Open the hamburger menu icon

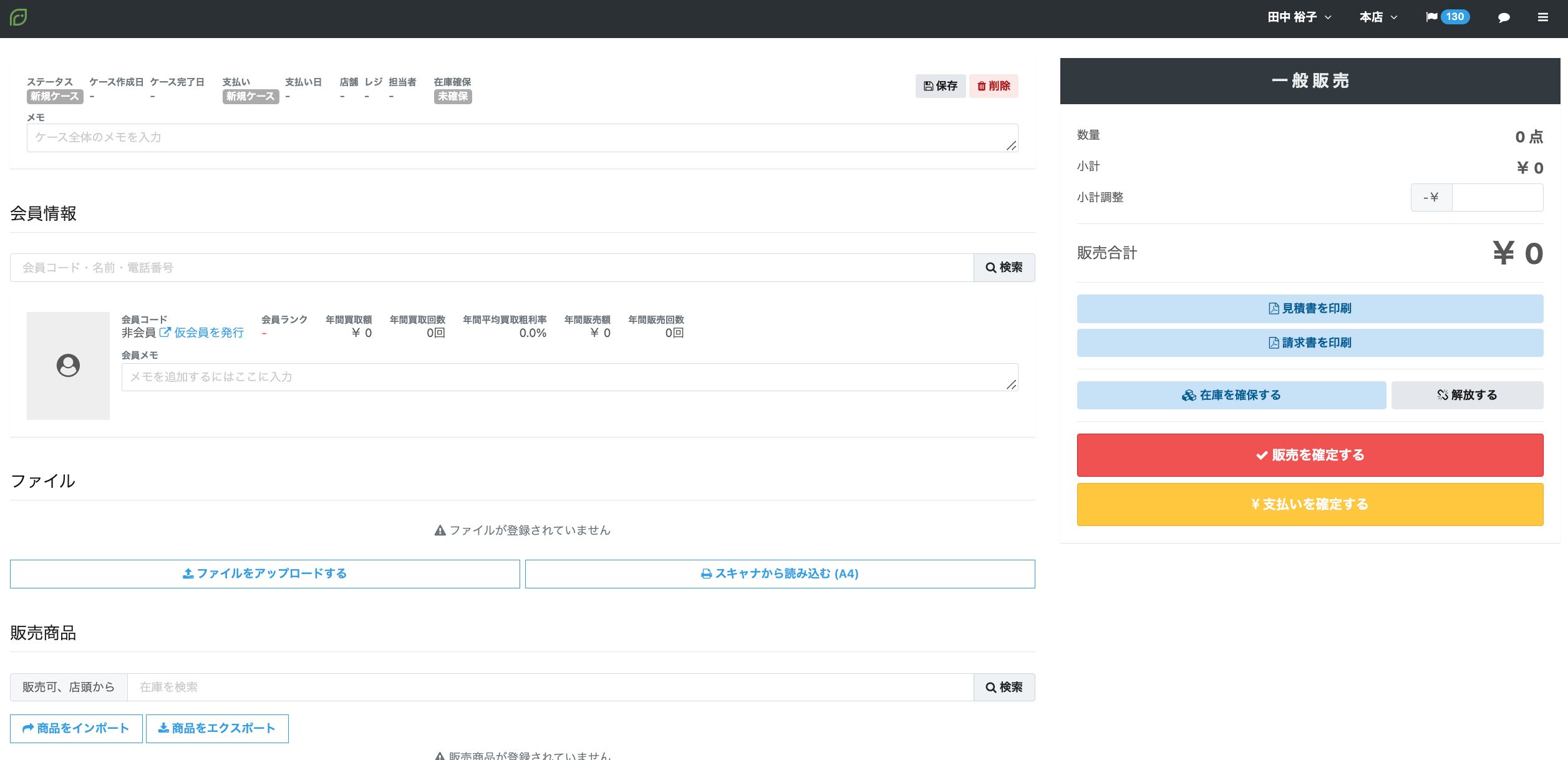pos(1542,17)
